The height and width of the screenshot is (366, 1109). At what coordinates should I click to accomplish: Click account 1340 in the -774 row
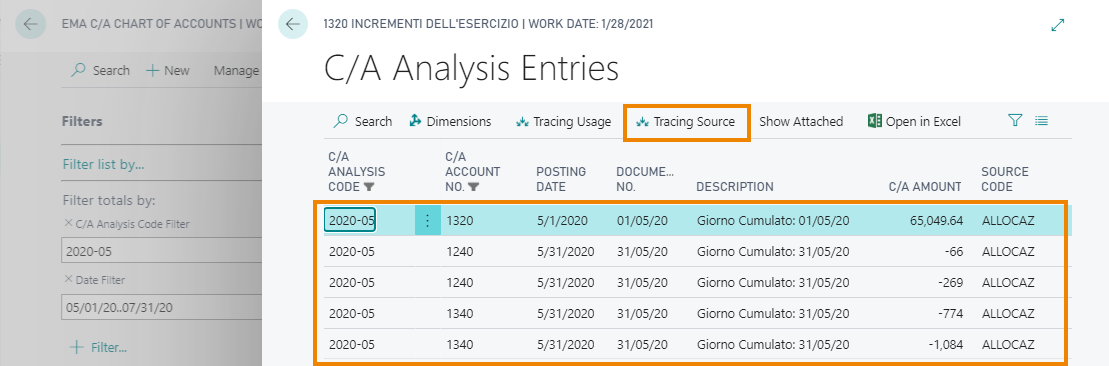(x=460, y=314)
